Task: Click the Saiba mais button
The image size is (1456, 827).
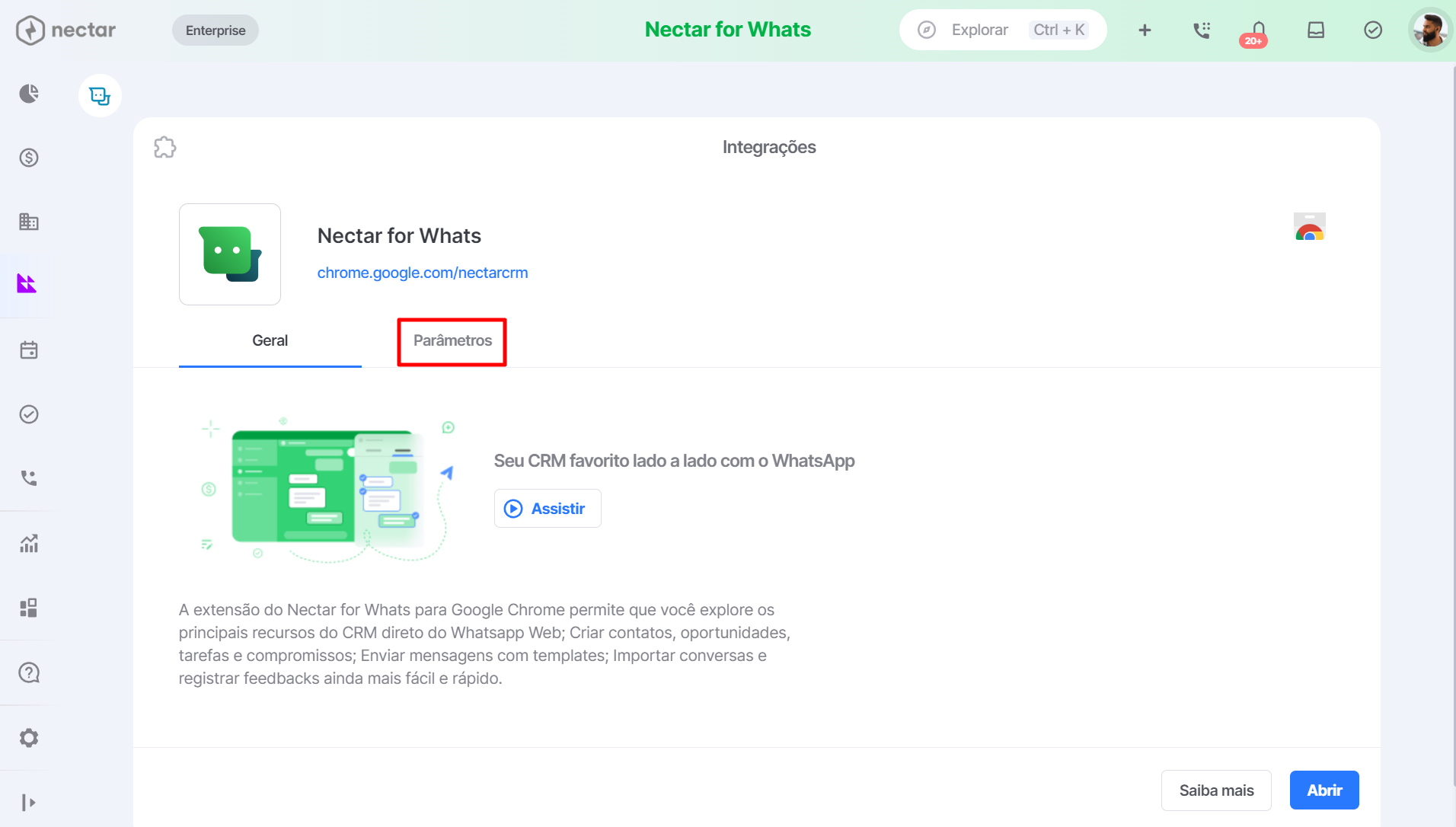Action: (x=1216, y=790)
